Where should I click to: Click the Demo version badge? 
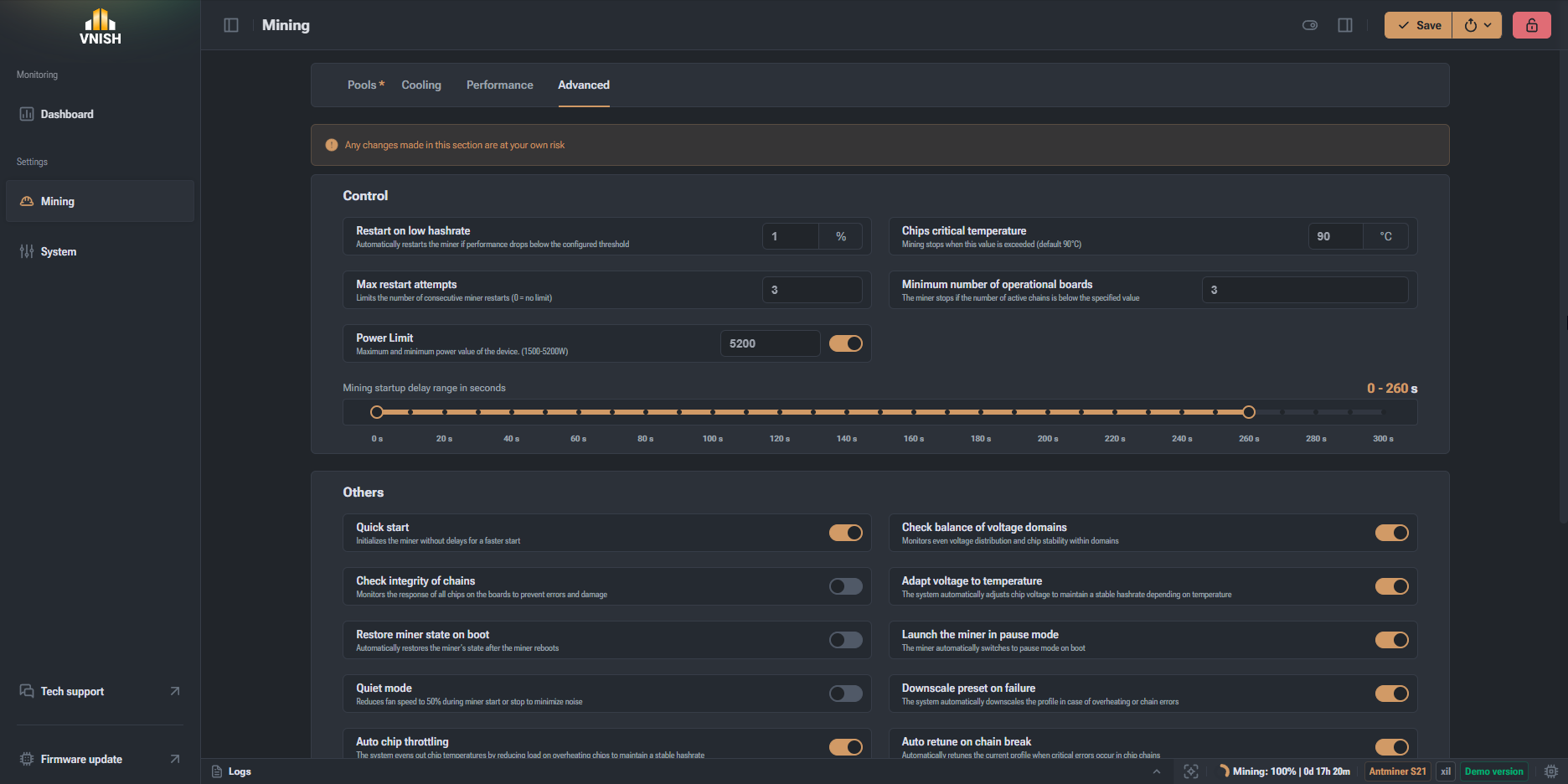1494,771
